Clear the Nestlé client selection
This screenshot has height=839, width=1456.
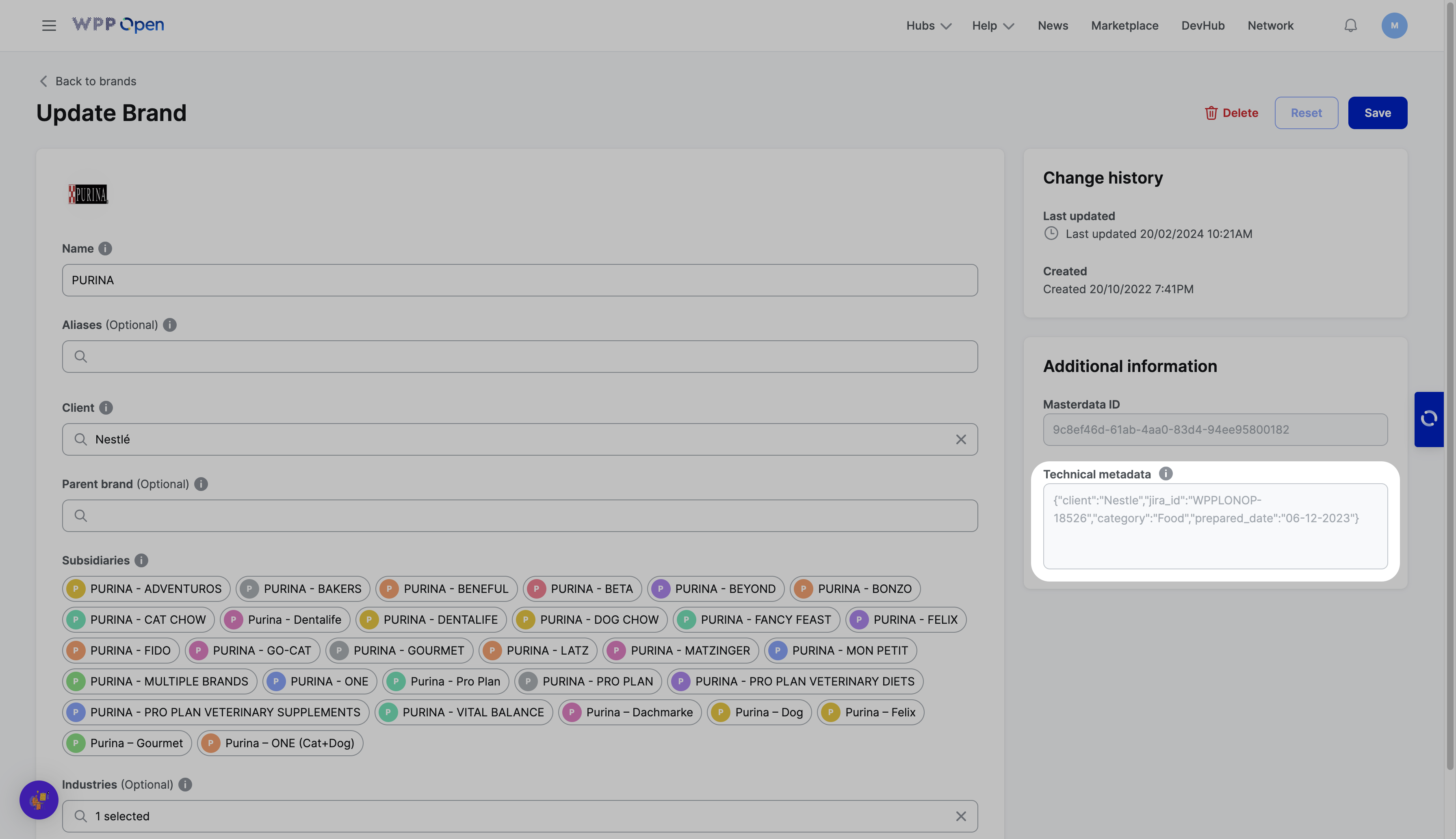[961, 440]
